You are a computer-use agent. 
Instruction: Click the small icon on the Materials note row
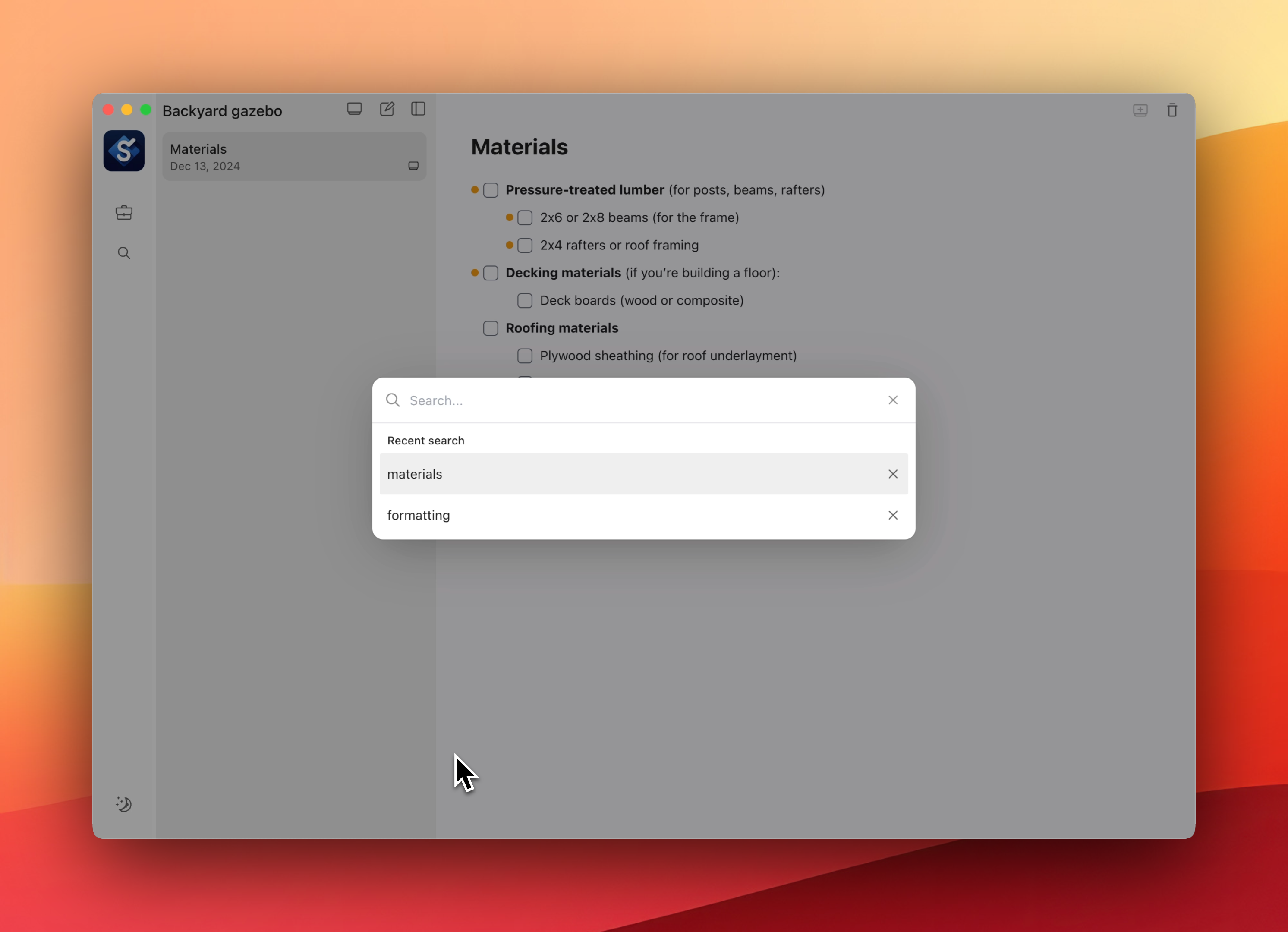pos(413,166)
